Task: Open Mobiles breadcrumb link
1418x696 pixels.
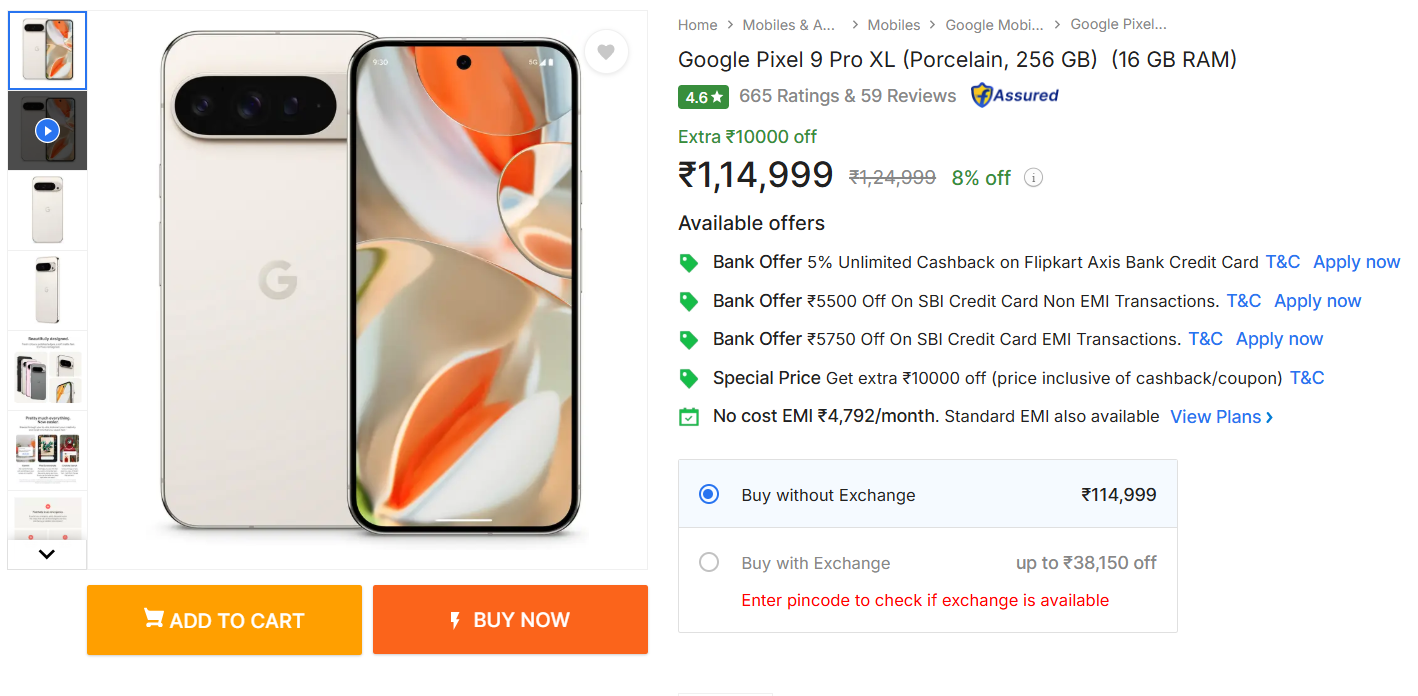Action: tap(893, 25)
